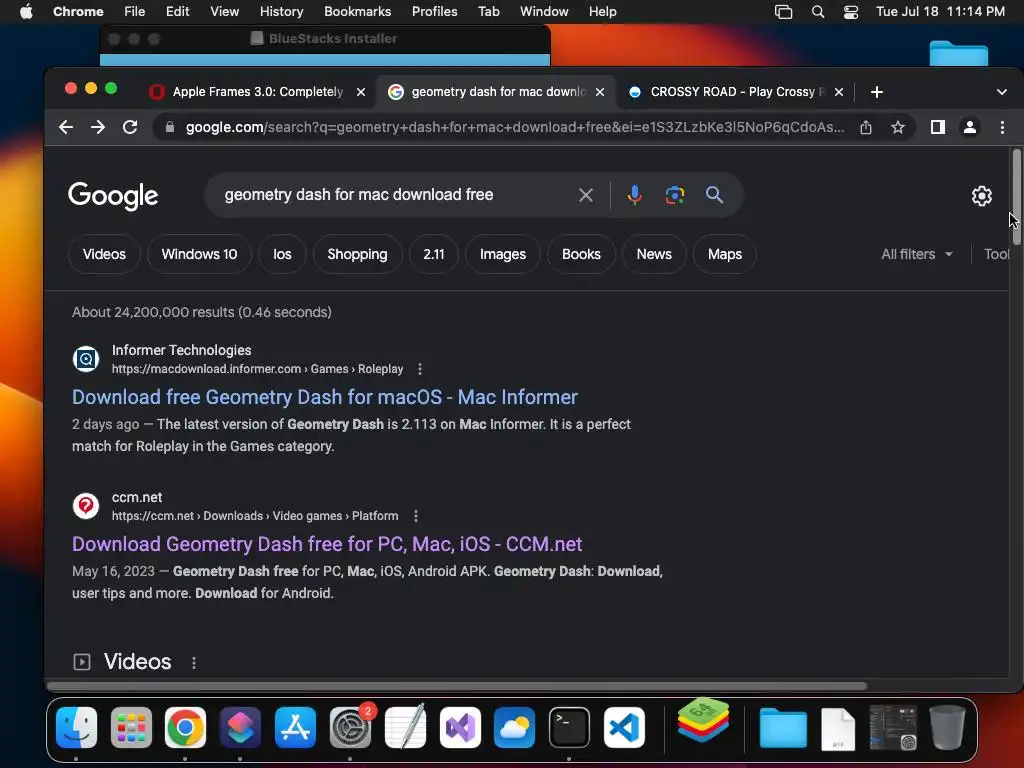Image resolution: width=1024 pixels, height=768 pixels.
Task: Close the geometry dash search tab
Action: [600, 92]
